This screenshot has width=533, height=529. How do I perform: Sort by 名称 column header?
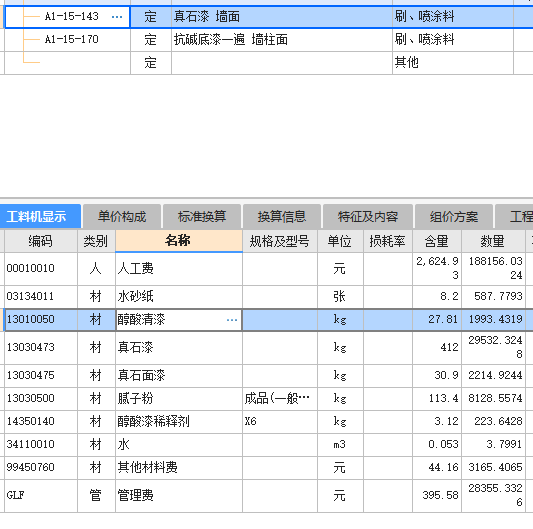[x=179, y=241]
